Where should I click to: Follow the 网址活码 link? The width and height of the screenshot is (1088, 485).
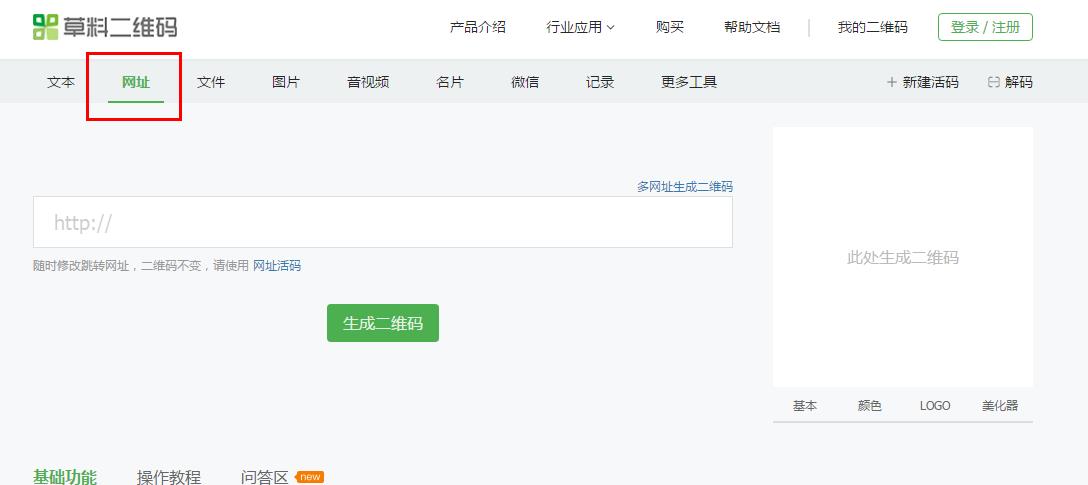tap(277, 266)
